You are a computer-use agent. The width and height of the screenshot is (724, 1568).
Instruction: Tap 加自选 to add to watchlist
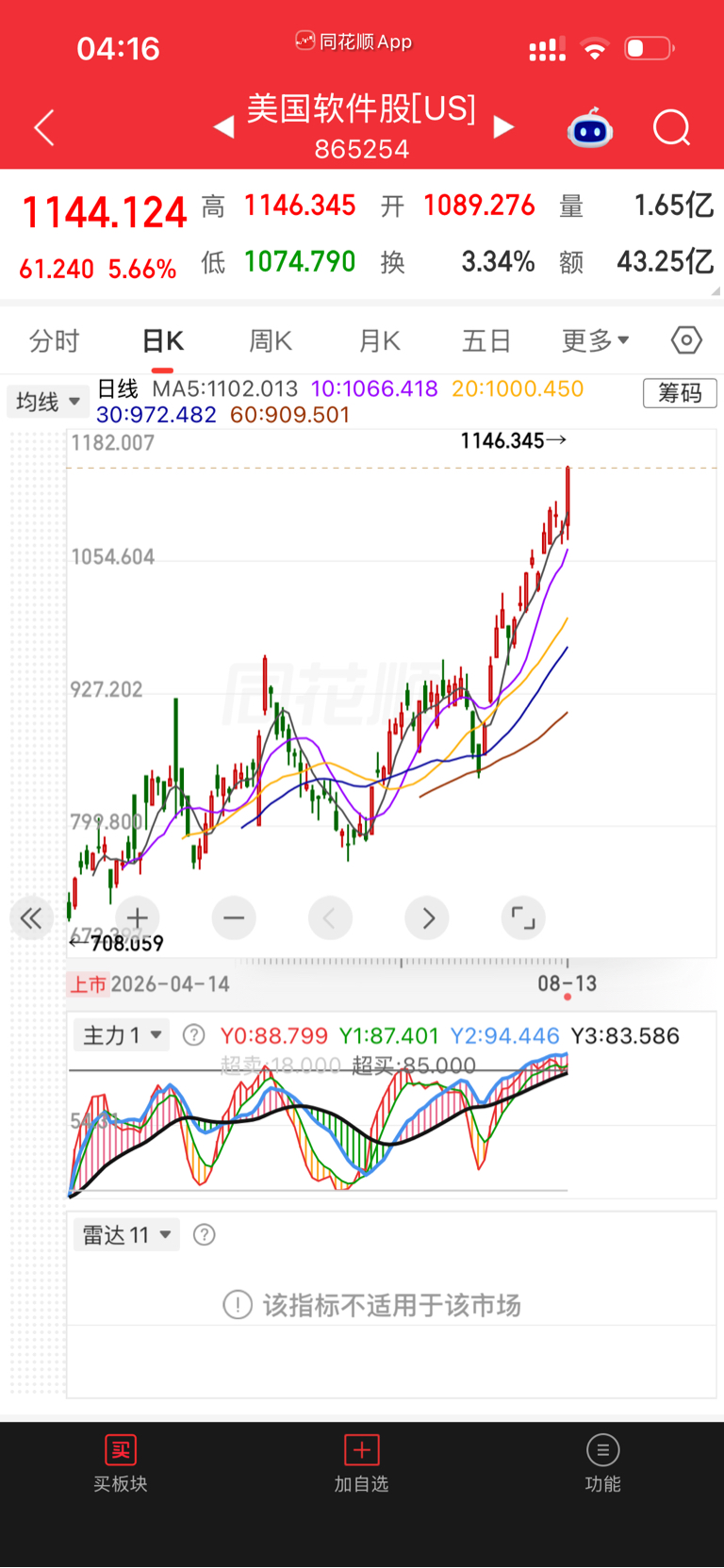(362, 1462)
